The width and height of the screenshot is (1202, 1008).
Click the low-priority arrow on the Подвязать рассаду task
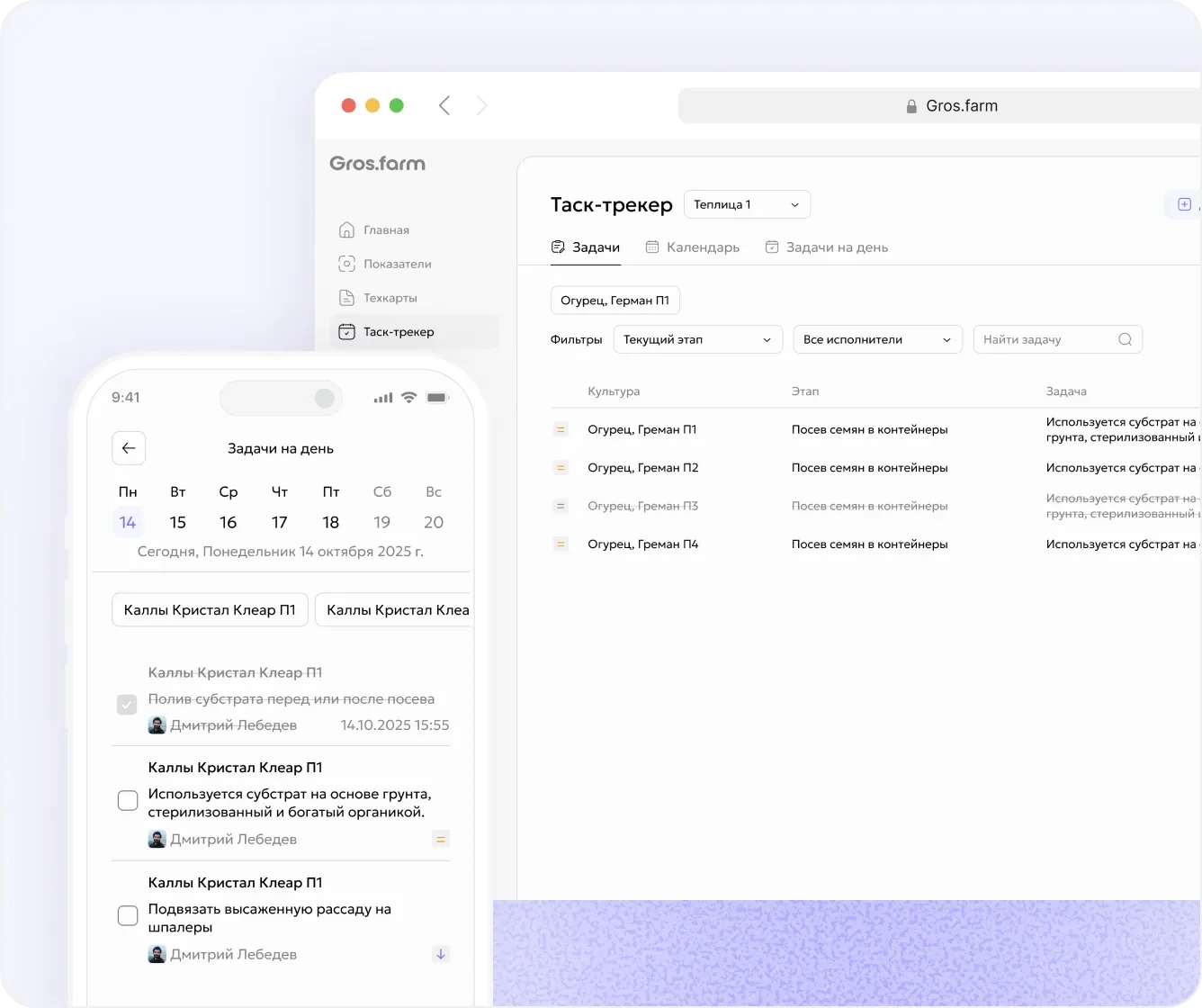point(441,954)
